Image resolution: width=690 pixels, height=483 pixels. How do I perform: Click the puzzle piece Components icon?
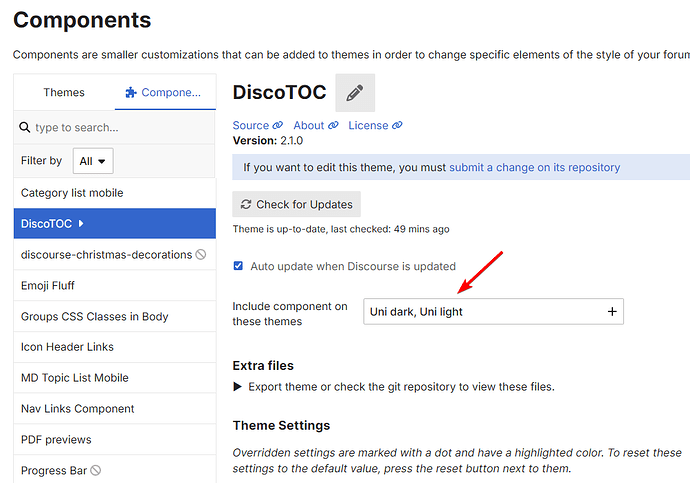point(131,92)
